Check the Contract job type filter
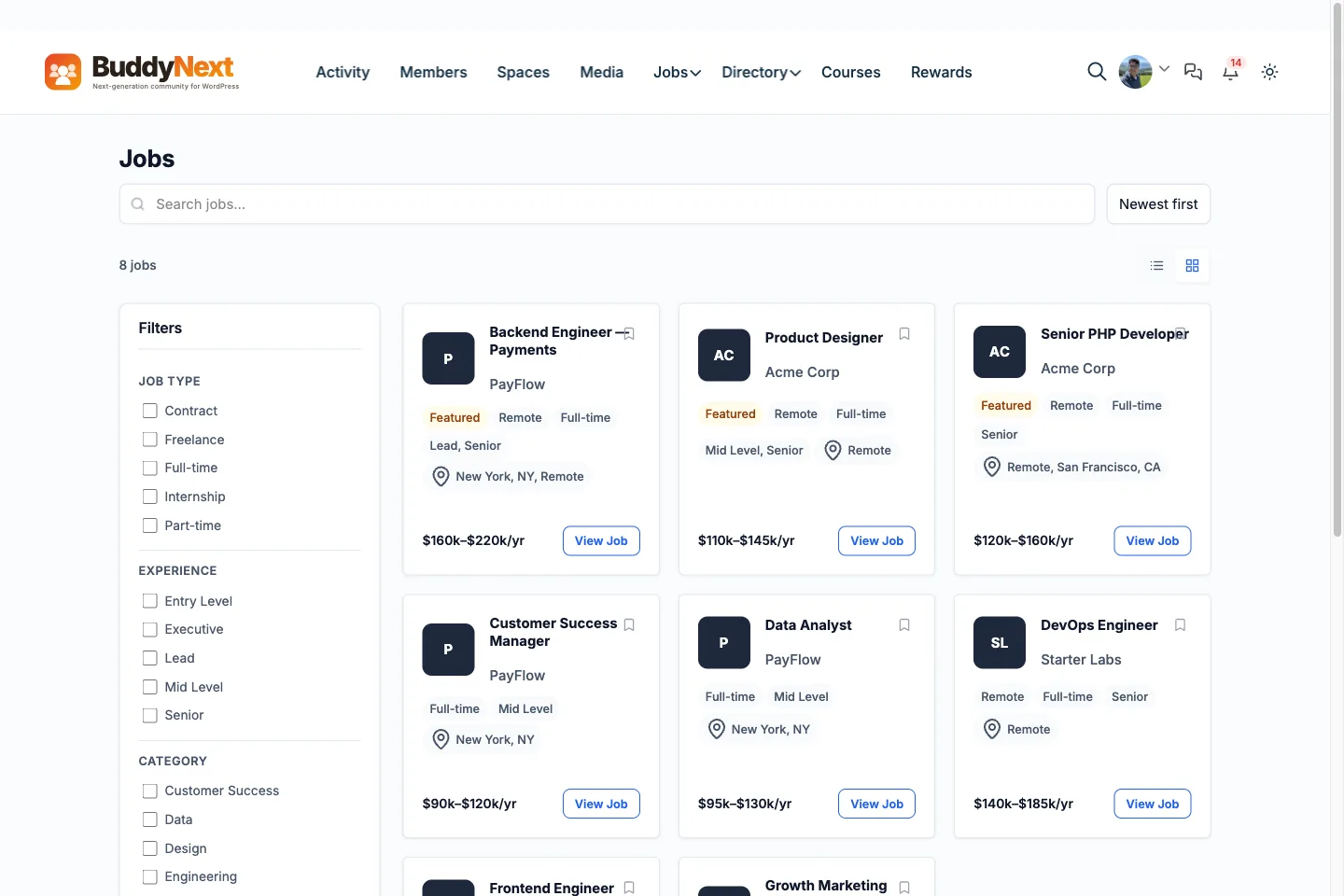 point(149,411)
